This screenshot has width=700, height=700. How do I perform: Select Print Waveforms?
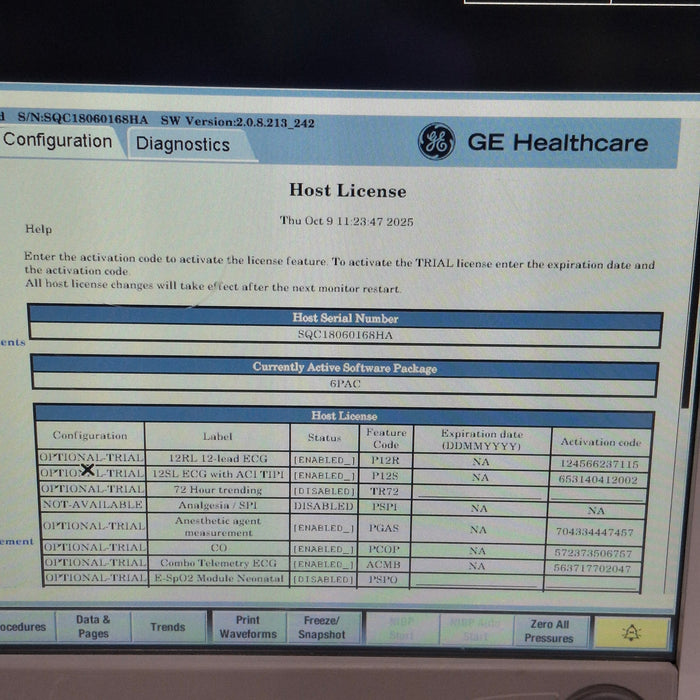pyautogui.click(x=248, y=627)
